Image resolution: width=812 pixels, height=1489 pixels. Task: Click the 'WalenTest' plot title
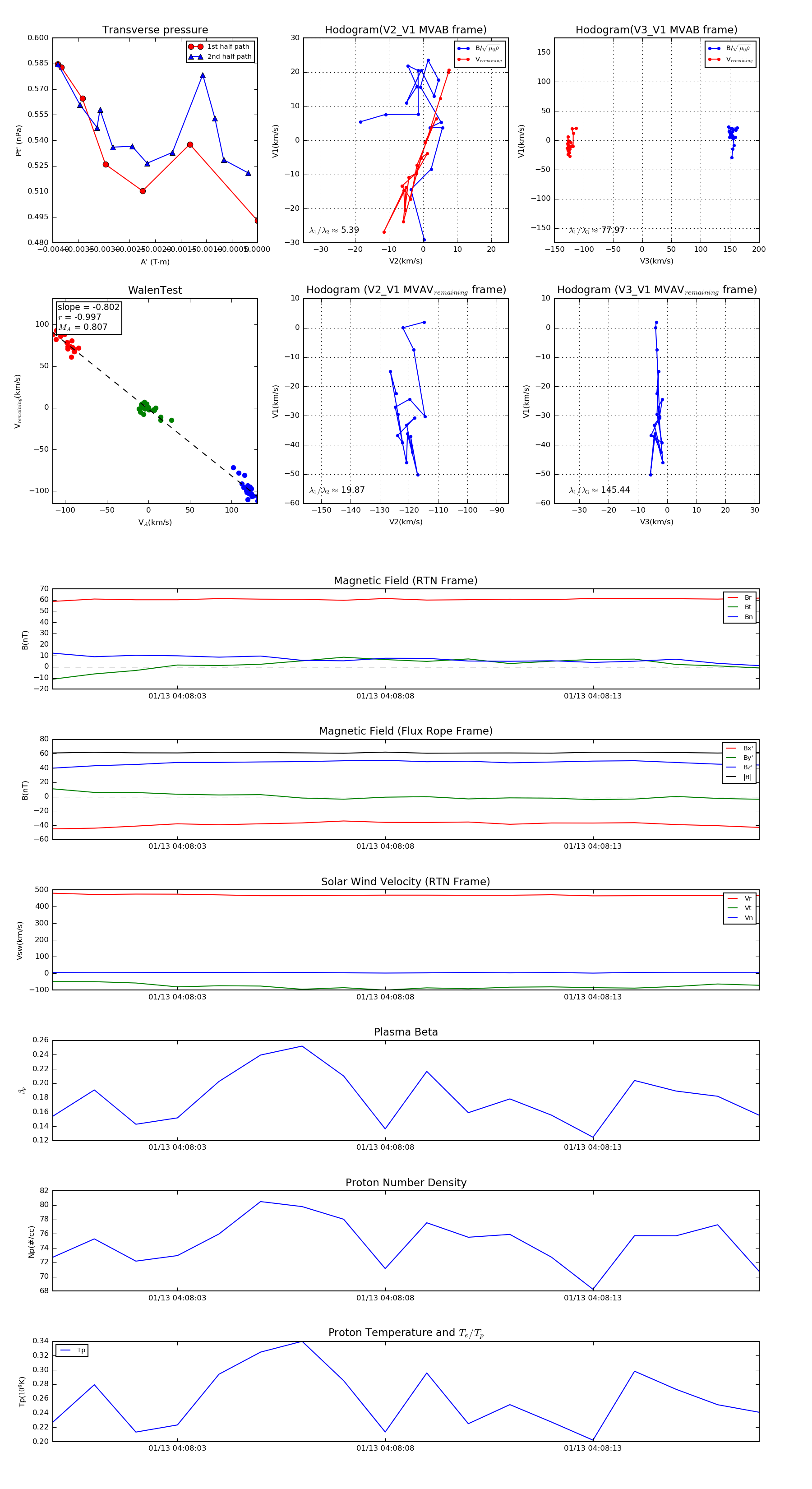(x=155, y=290)
